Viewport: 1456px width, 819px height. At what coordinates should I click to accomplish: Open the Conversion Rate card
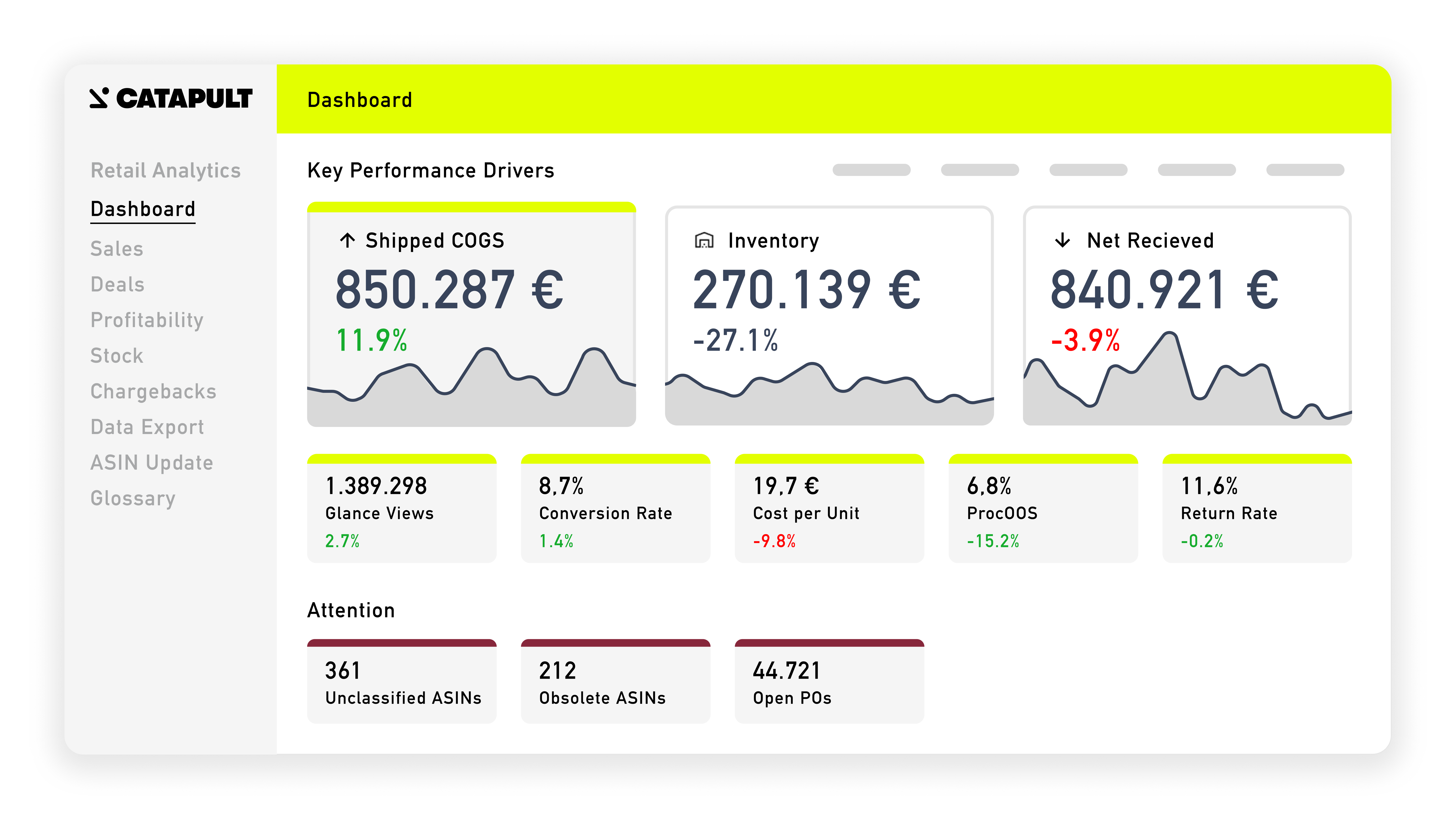click(615, 509)
